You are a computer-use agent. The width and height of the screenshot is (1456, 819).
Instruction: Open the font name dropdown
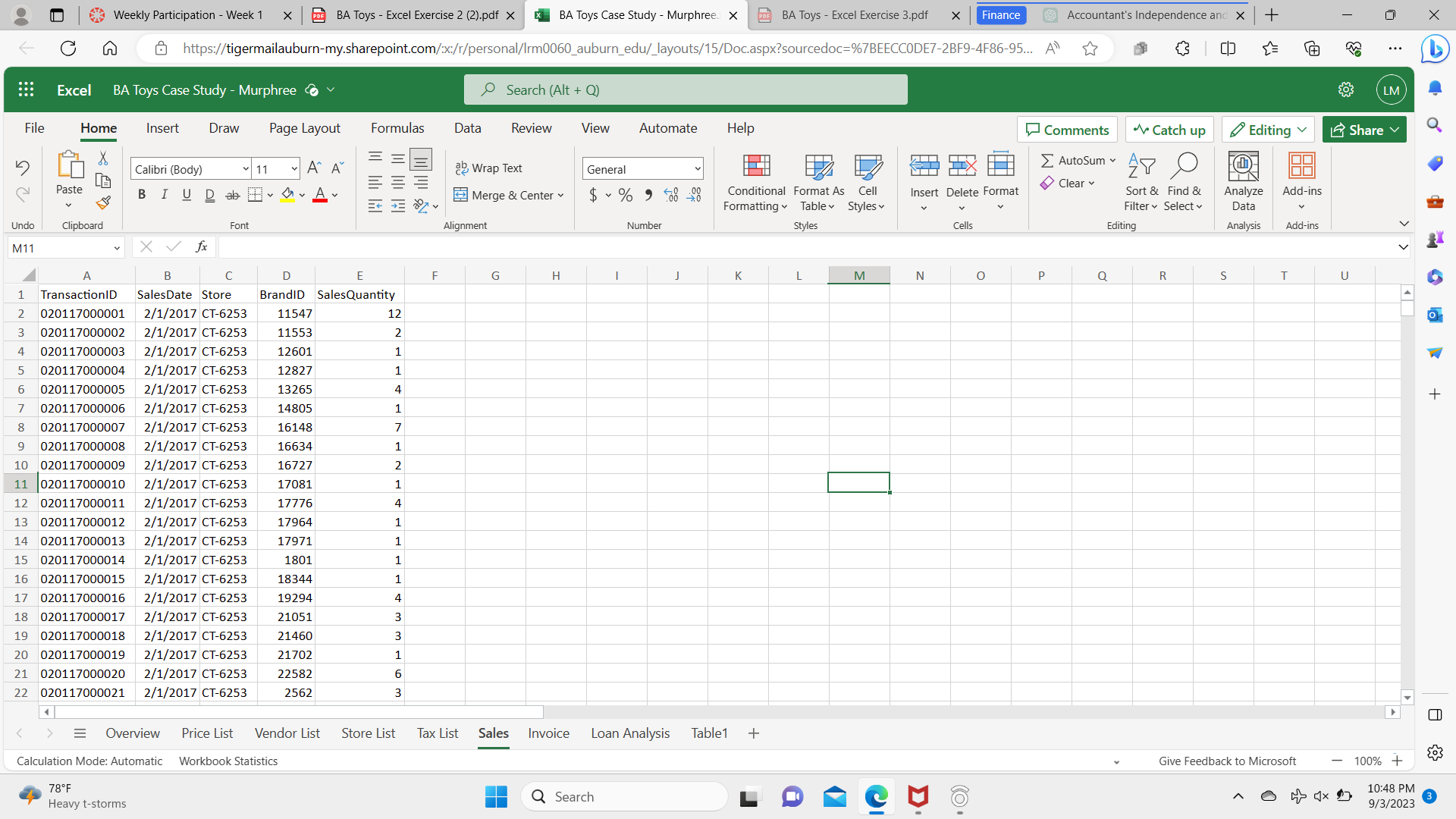tap(246, 169)
